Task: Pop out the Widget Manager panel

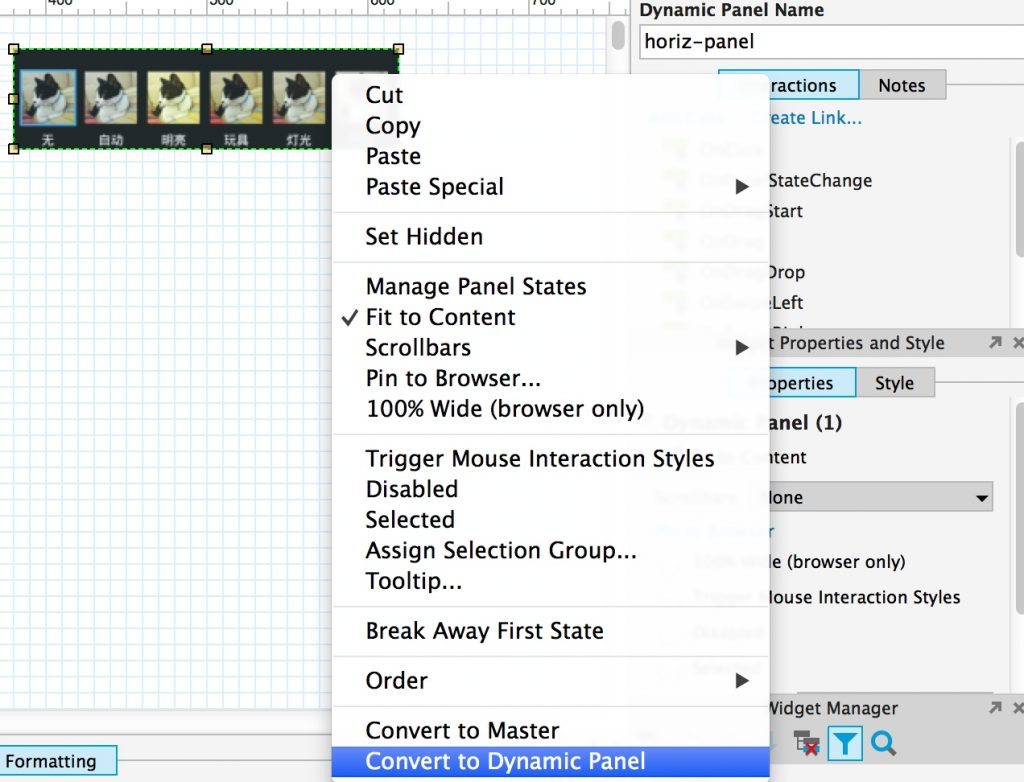Action: pyautogui.click(x=995, y=708)
